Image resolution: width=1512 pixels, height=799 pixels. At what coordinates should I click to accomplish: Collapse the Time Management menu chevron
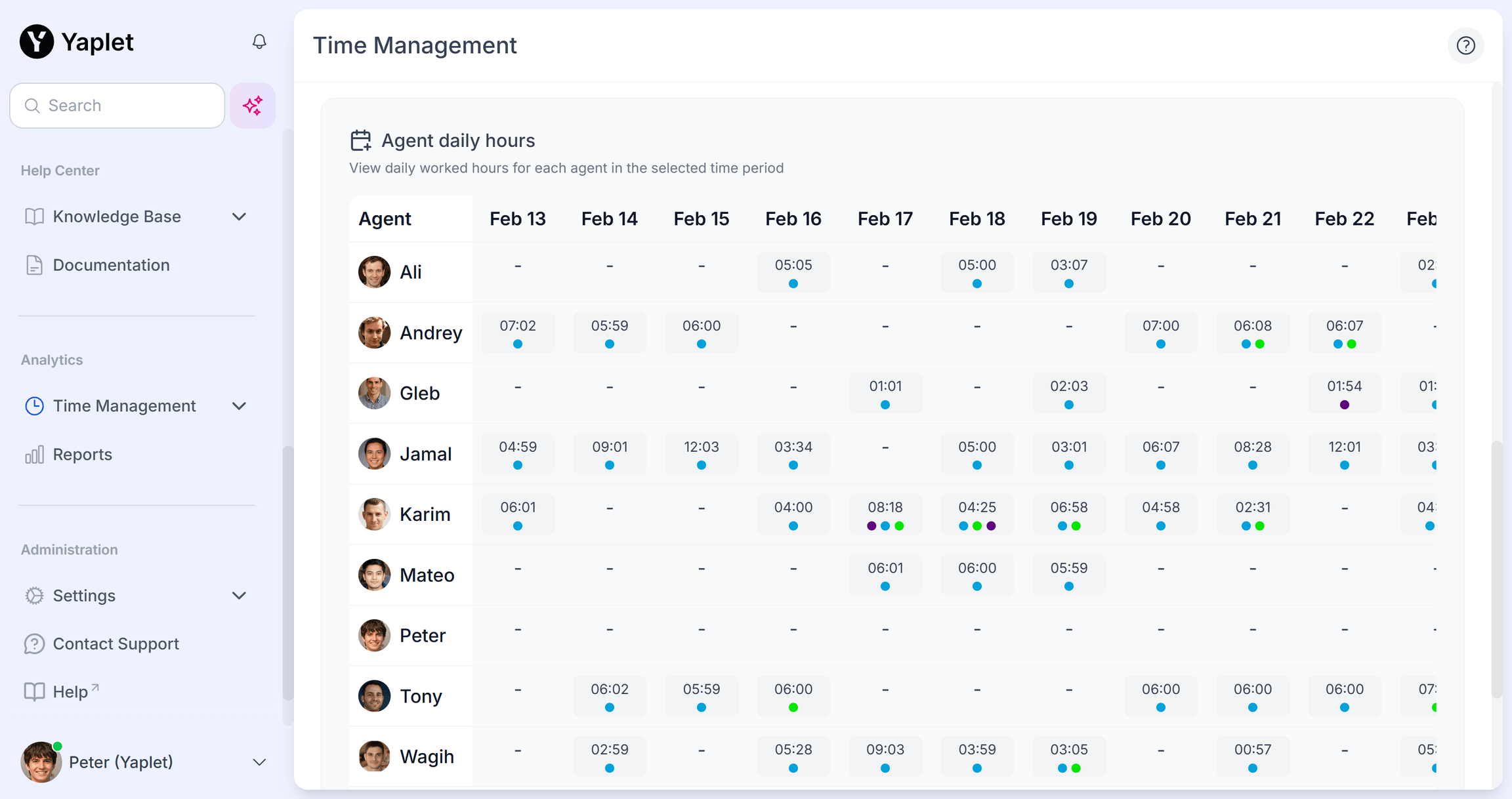239,406
